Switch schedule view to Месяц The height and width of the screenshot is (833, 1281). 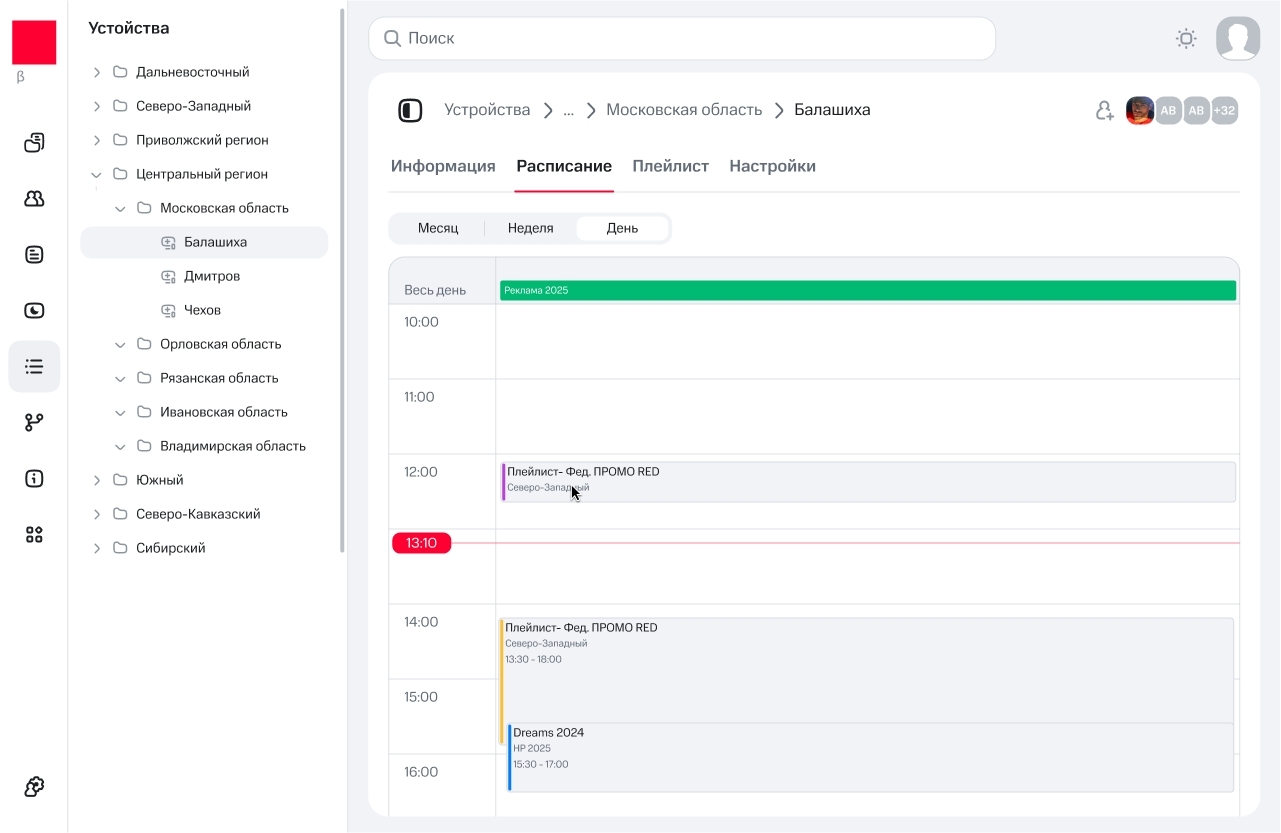[x=438, y=228]
